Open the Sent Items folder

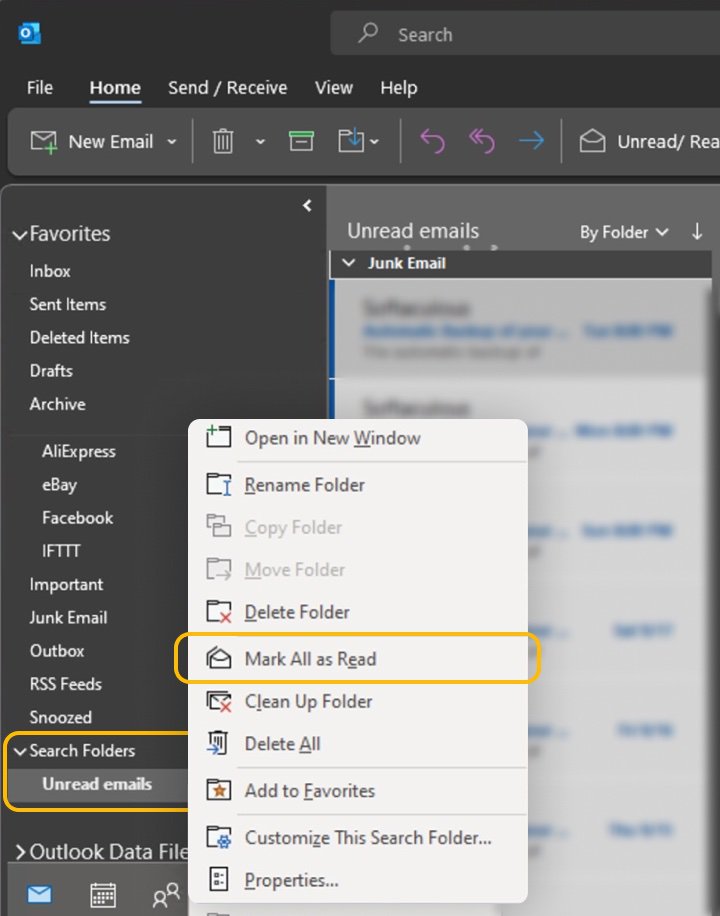pos(68,304)
